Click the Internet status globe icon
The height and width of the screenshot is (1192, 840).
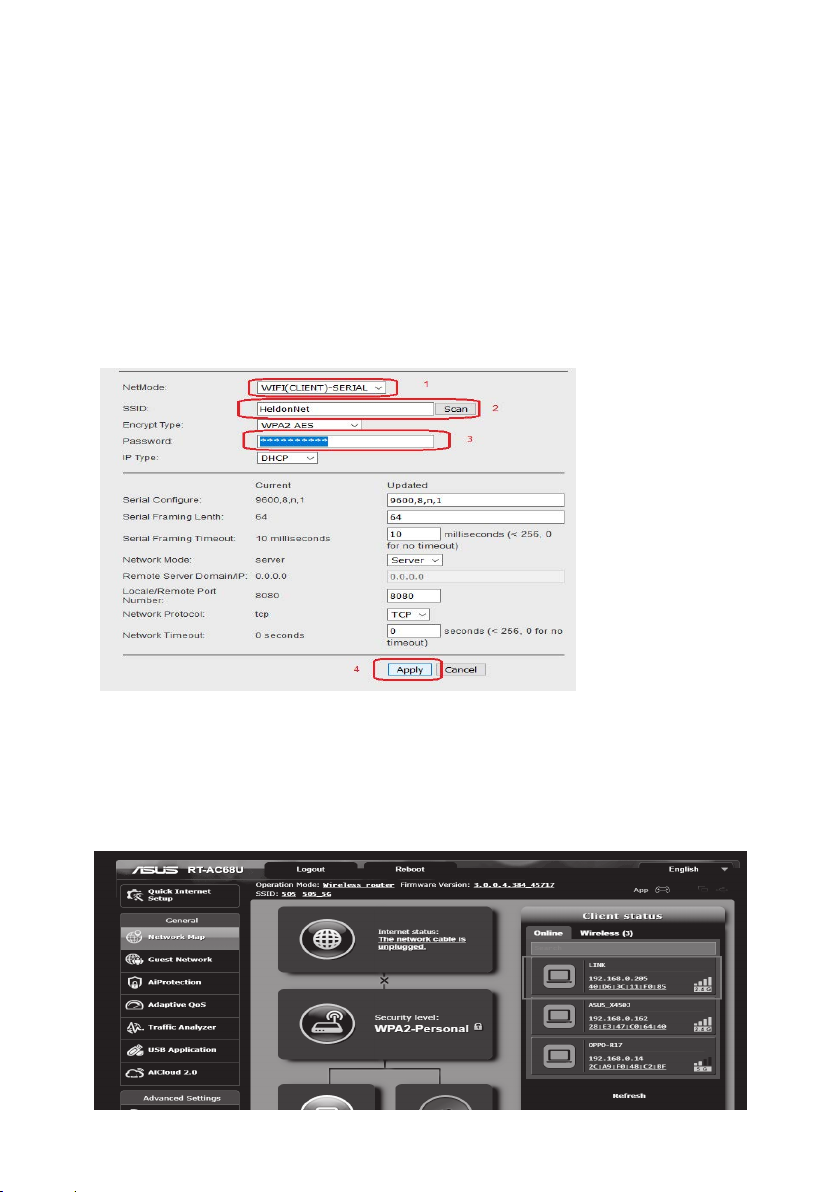[x=327, y=939]
